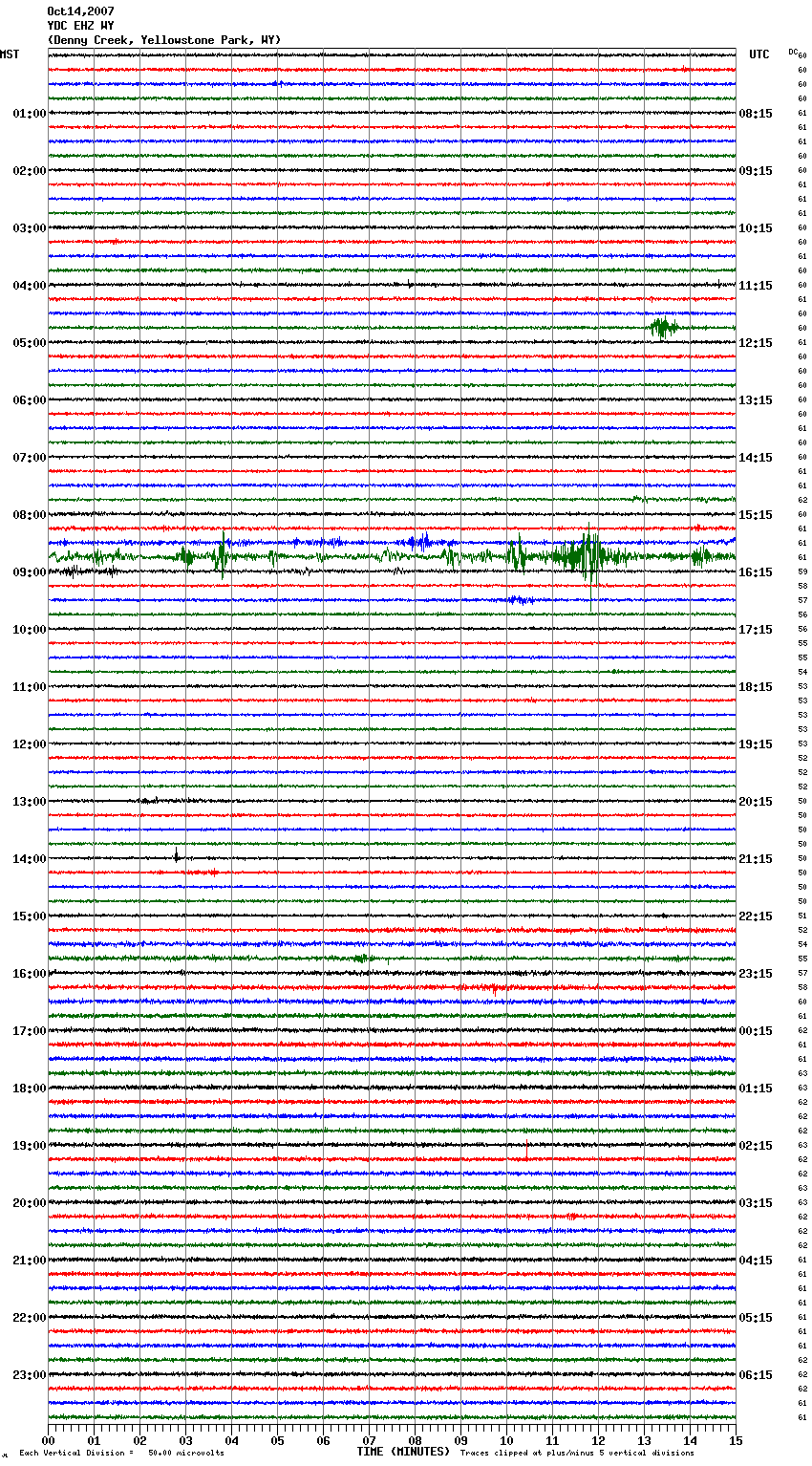Select the 16:00 MST time label
This screenshot has width=812, height=1466.
[30, 974]
